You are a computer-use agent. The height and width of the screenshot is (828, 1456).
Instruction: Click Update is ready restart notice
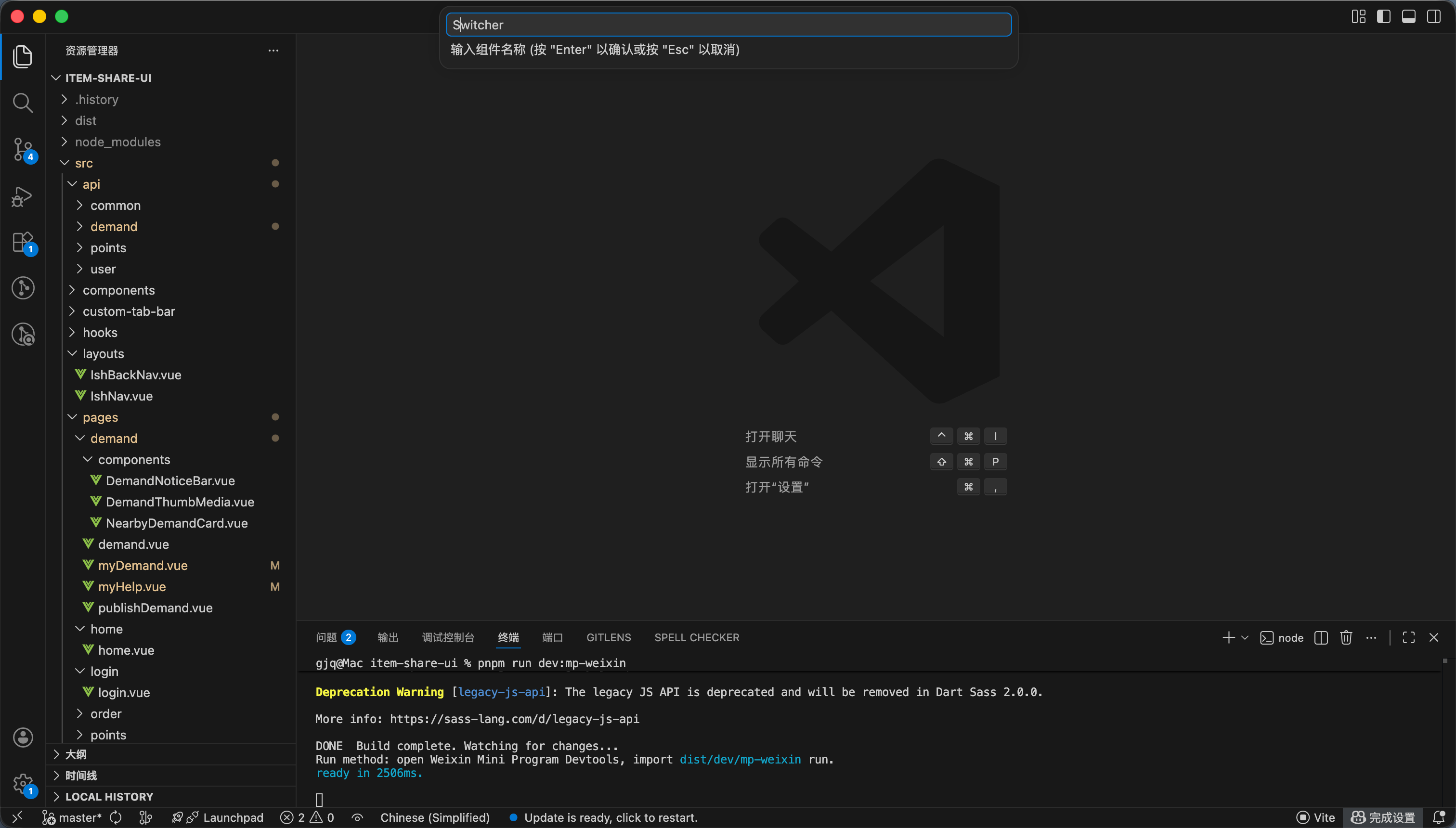(610, 817)
